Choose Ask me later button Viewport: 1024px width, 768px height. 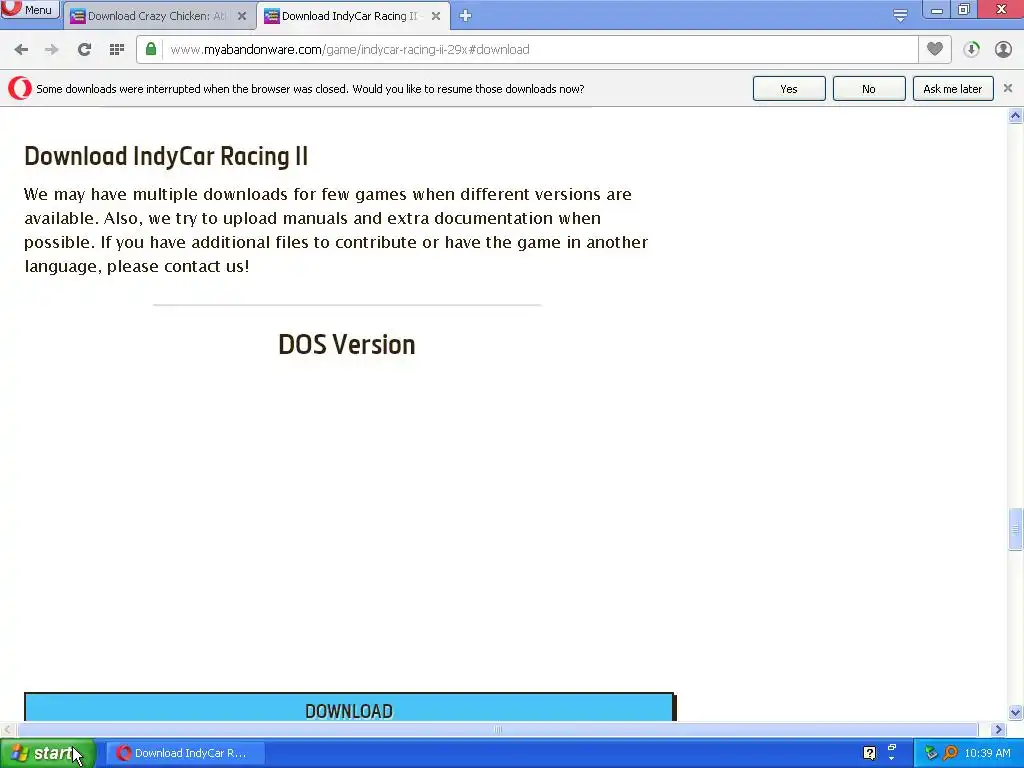click(953, 89)
